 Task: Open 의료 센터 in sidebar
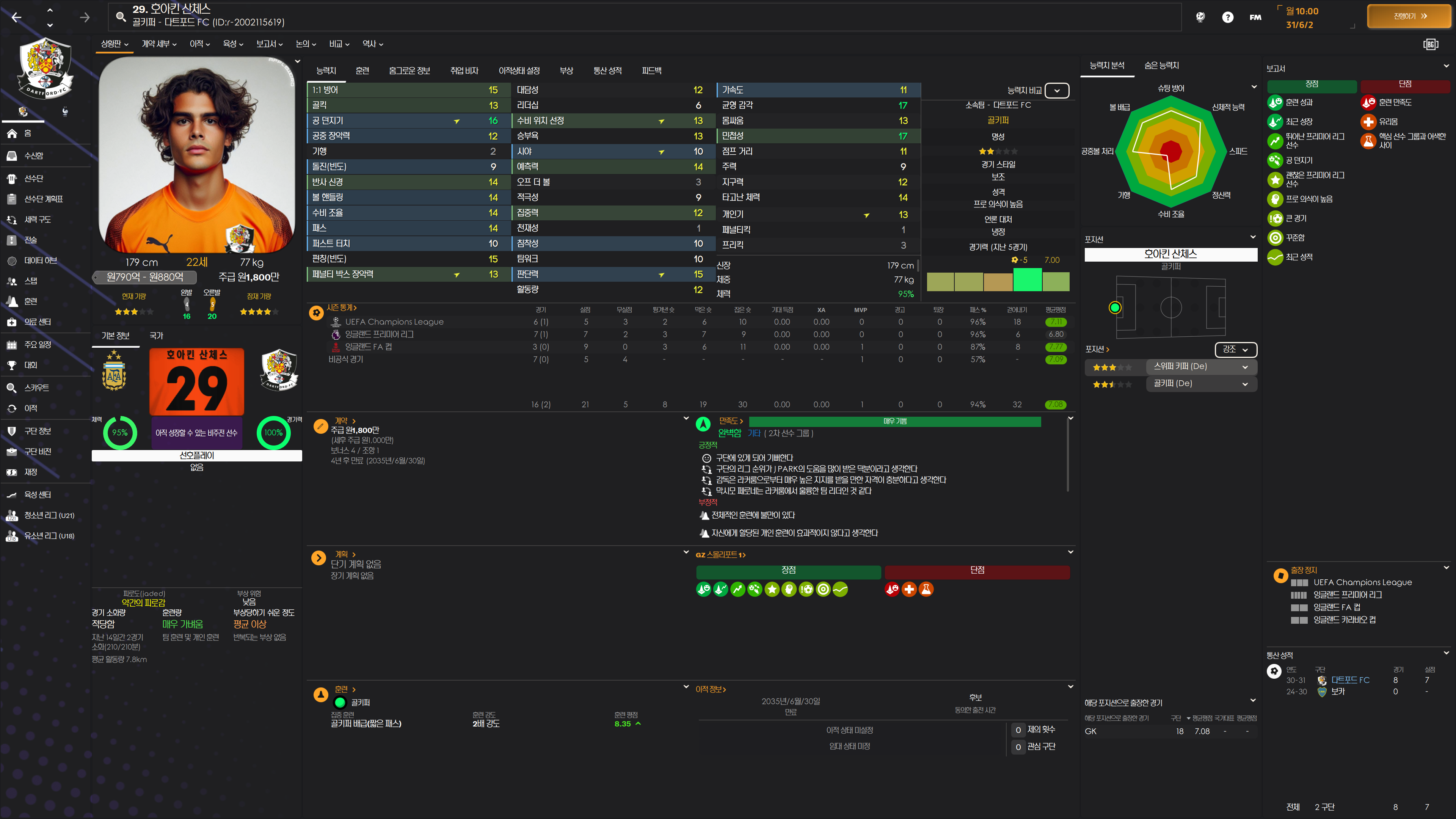[45, 322]
